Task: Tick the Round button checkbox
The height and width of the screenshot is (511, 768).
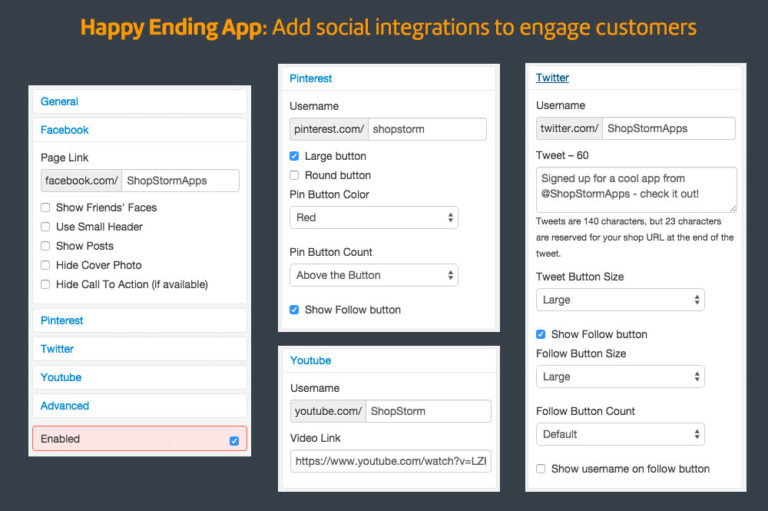Action: tap(294, 175)
